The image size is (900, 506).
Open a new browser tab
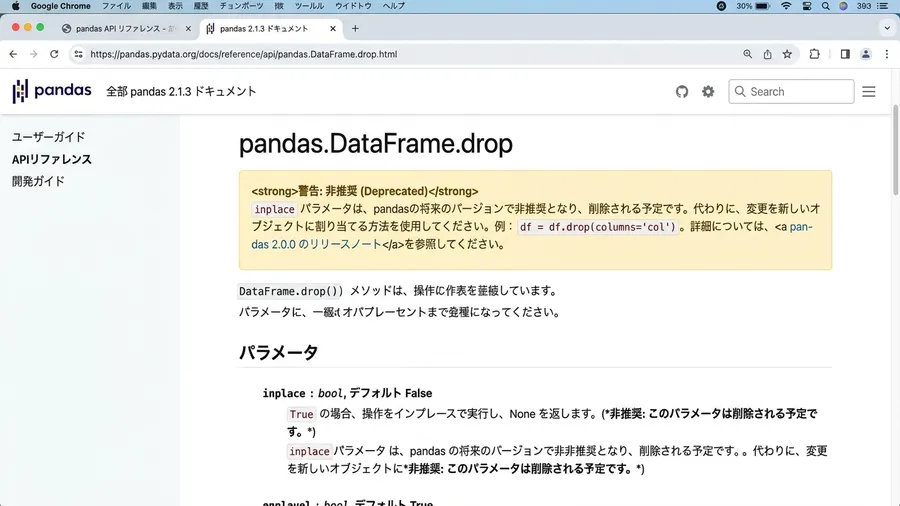(355, 28)
